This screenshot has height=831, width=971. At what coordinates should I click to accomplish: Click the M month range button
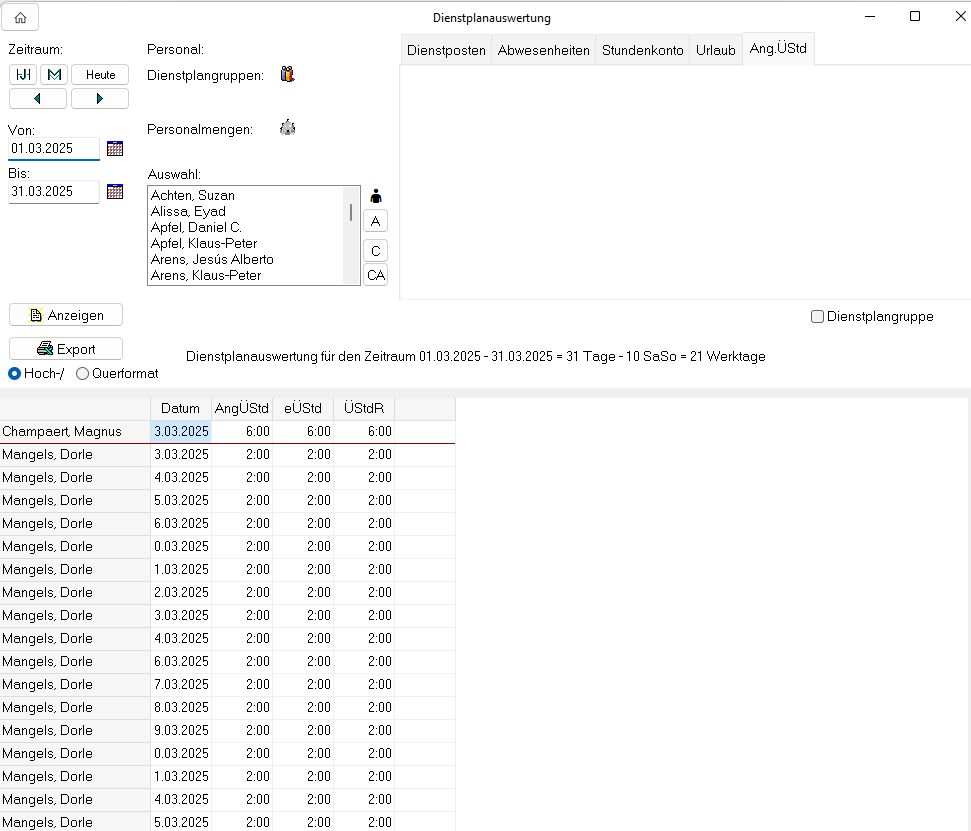pos(54,75)
